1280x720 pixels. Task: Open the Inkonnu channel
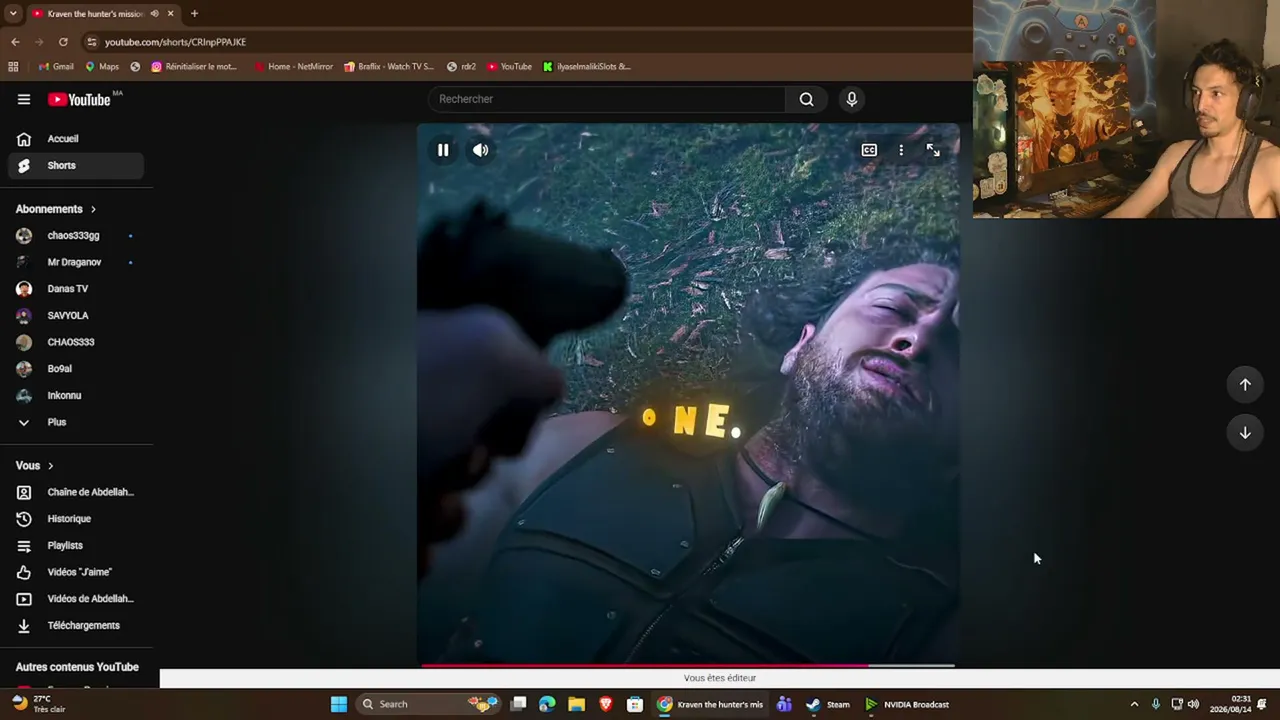click(76, 395)
